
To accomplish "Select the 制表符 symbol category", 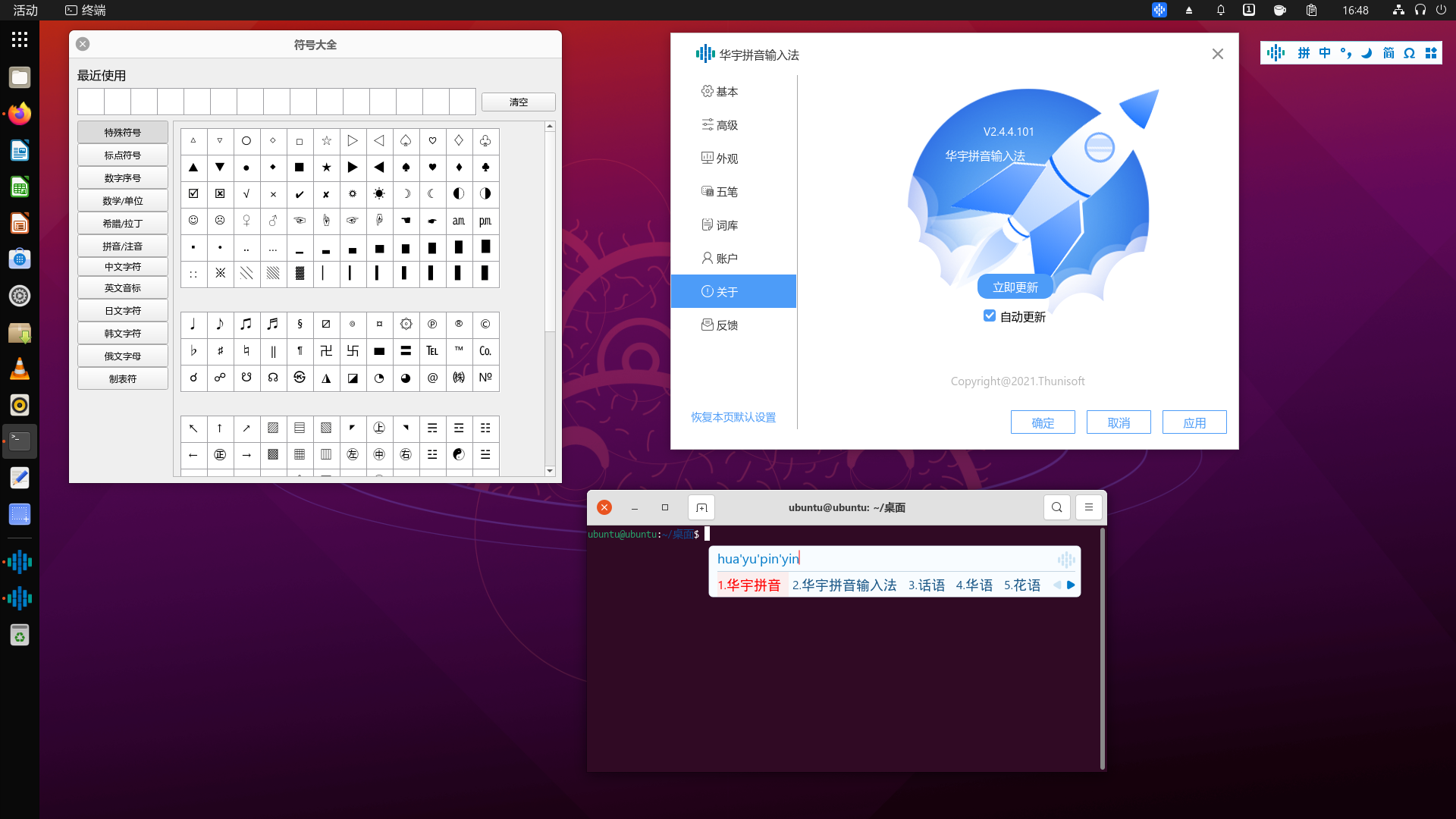I will point(123,379).
